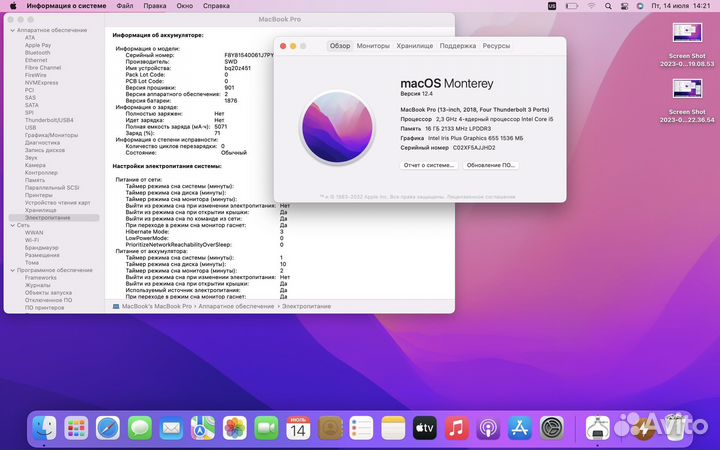Click the date and time in the menu bar
The image size is (720, 450).
click(x=681, y=6)
